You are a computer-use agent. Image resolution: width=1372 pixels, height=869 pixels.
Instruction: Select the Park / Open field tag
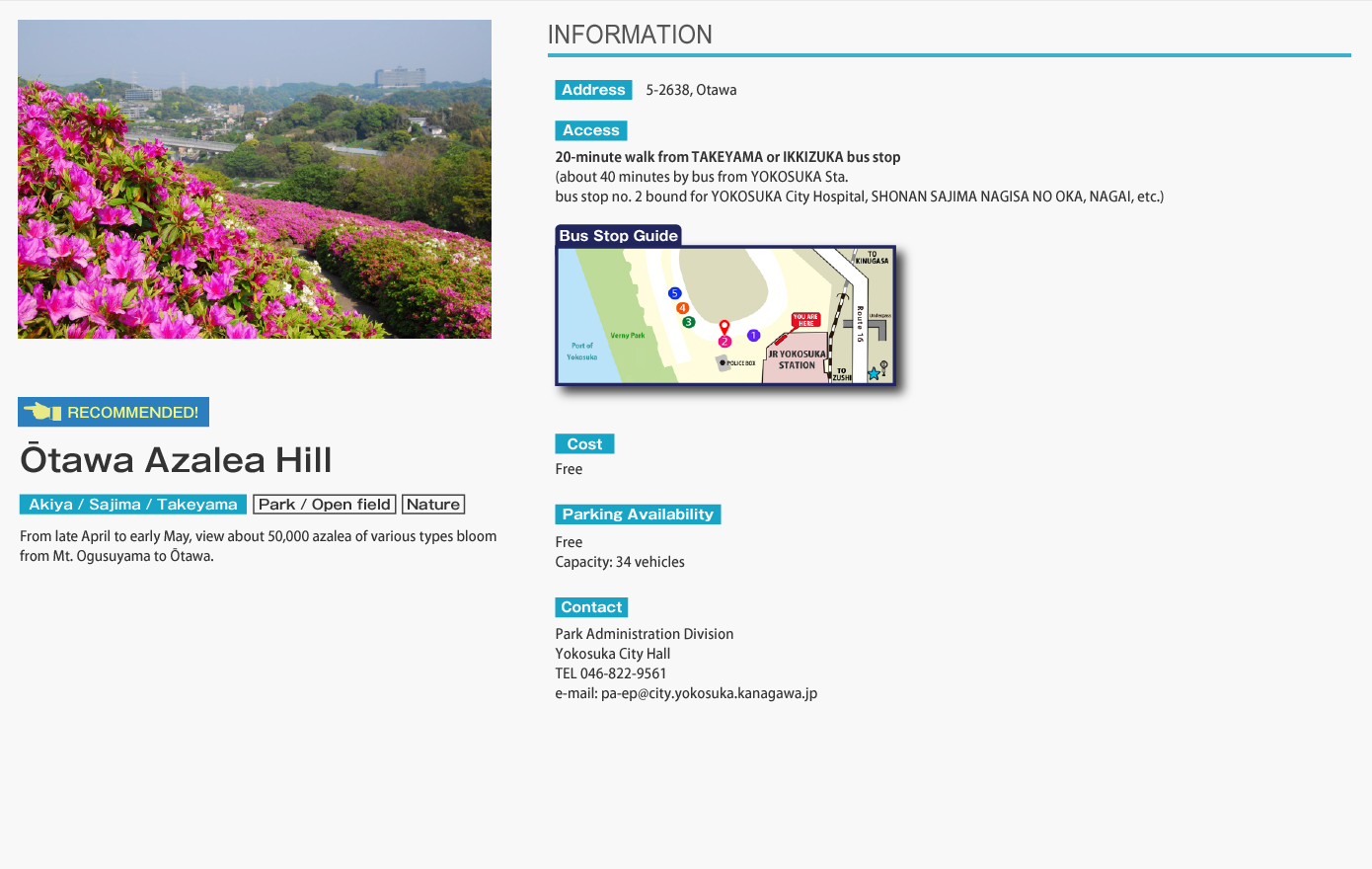click(325, 505)
